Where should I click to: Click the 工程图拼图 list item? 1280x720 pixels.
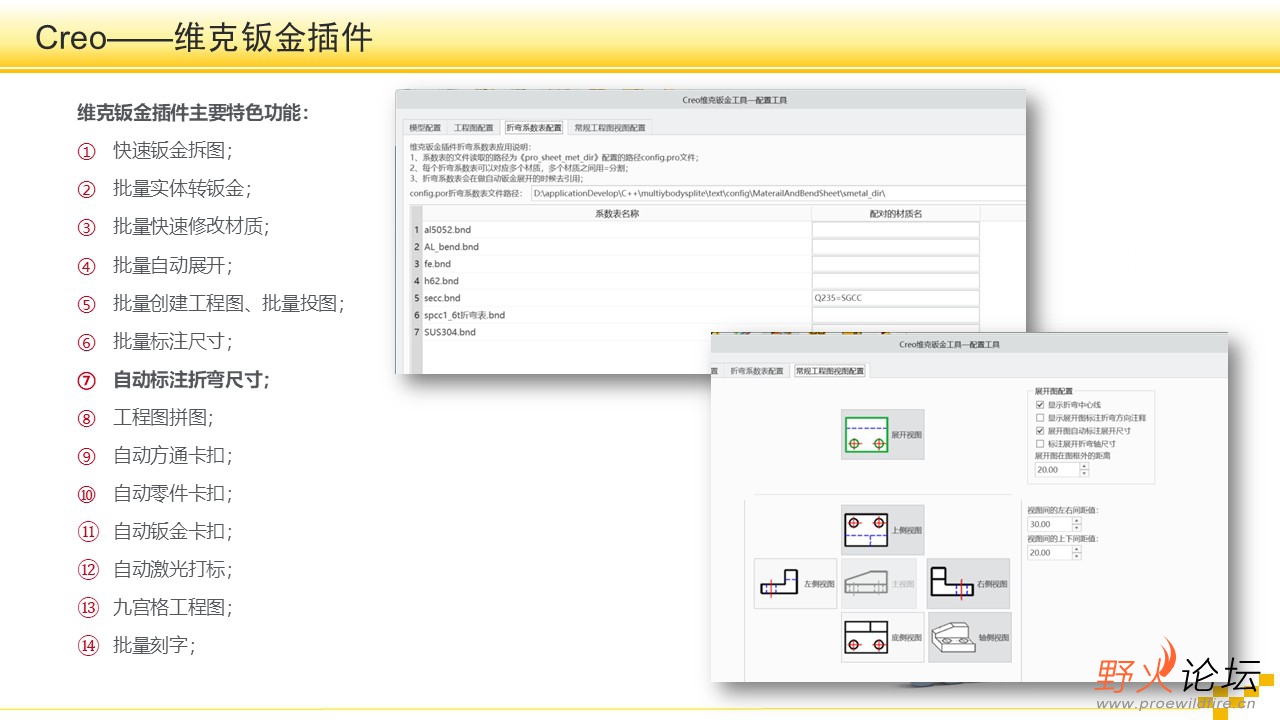point(163,418)
